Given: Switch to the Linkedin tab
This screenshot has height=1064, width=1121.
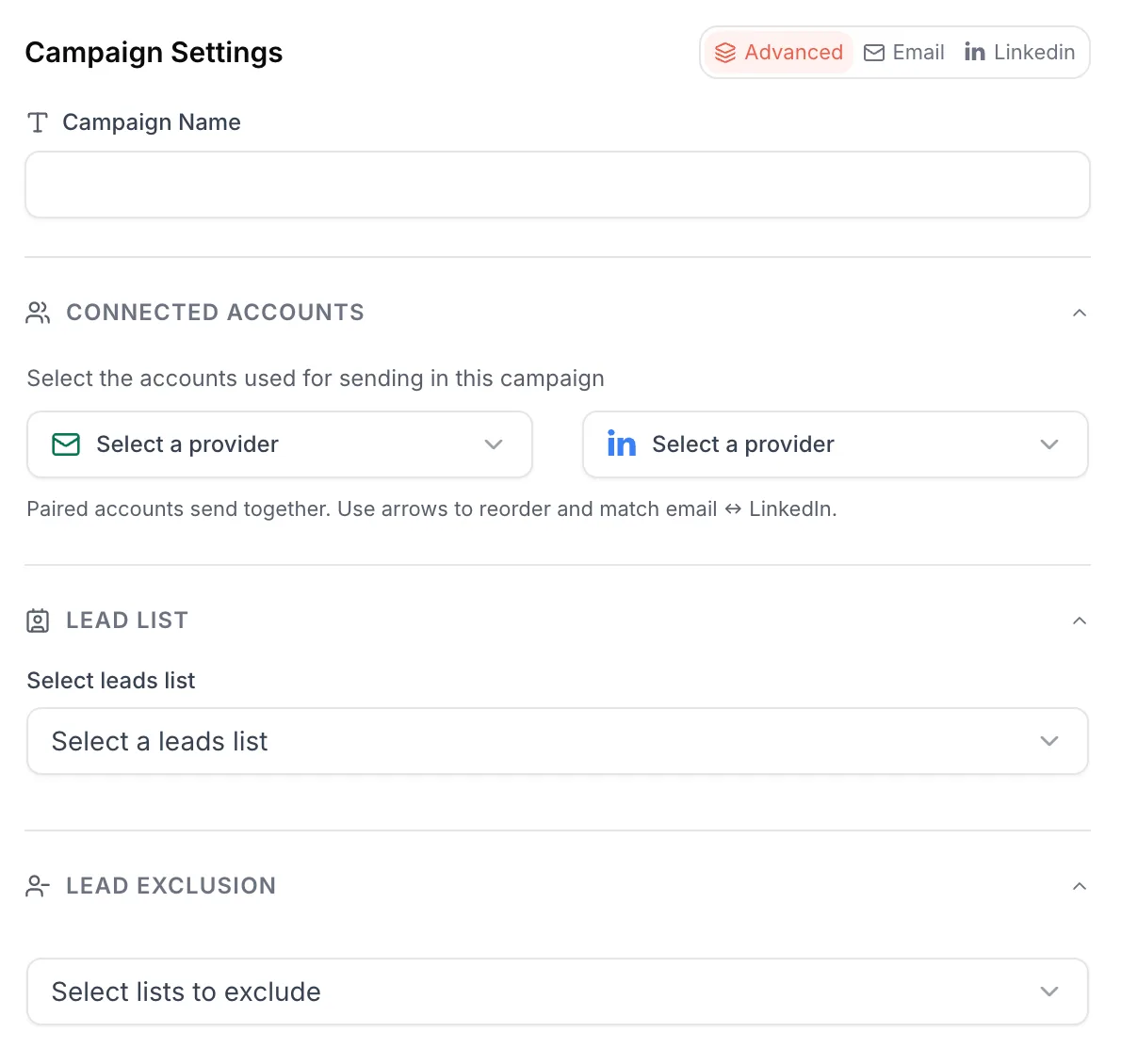Looking at the screenshot, I should click(x=1019, y=52).
